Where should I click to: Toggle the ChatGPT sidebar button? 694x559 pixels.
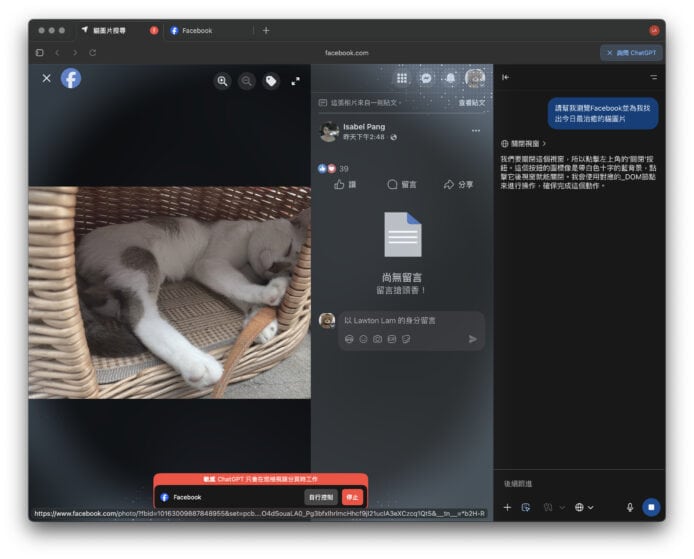point(630,52)
